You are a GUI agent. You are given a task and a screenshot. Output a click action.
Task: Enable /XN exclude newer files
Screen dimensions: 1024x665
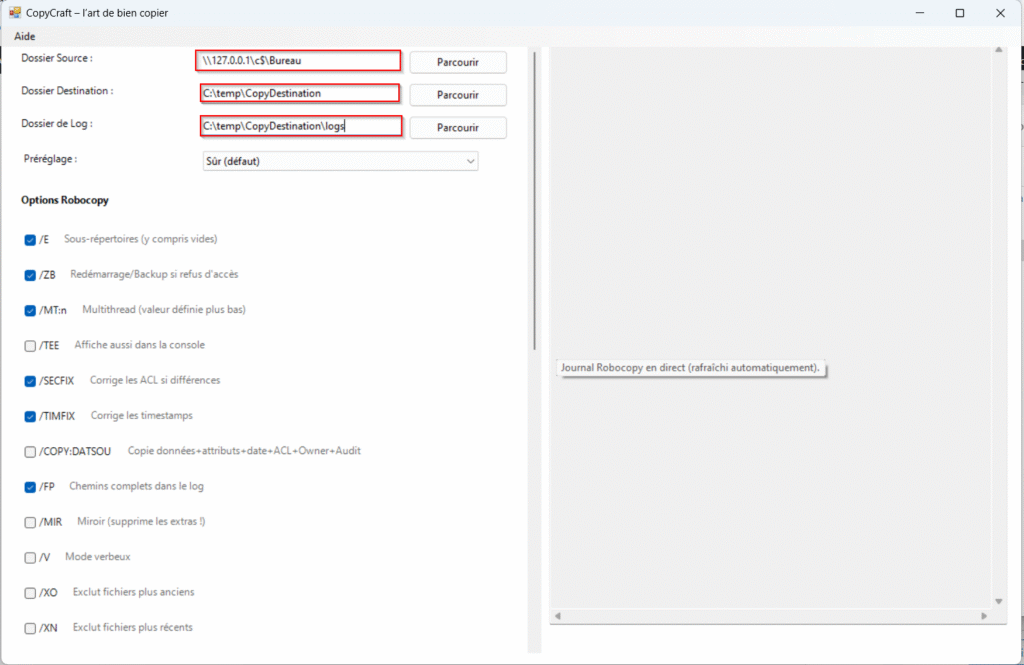30,628
